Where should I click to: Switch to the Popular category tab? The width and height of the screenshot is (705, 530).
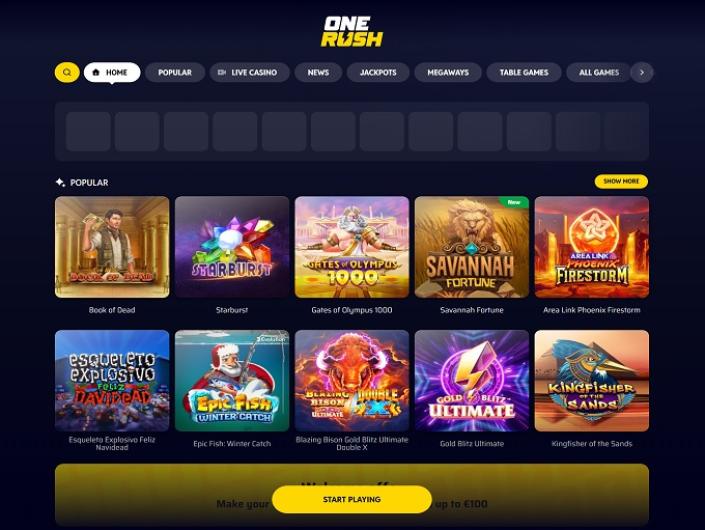pyautogui.click(x=175, y=72)
